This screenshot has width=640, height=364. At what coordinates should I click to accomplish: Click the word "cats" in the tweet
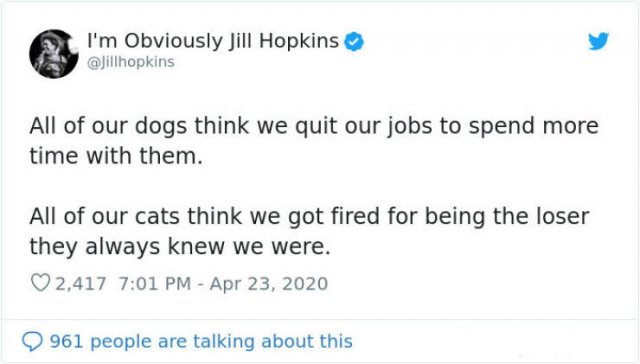[x=157, y=216]
